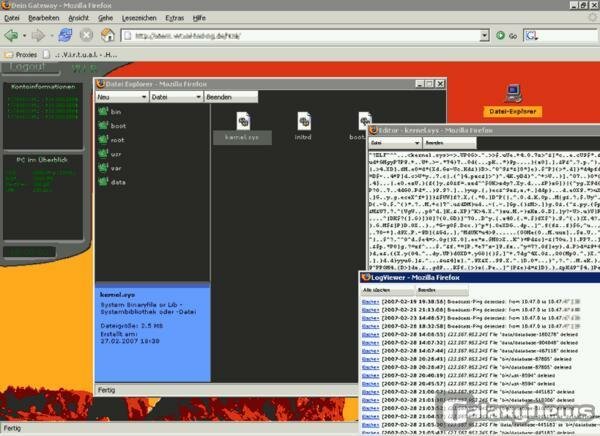The image size is (600, 436).
Task: Click the Fertig status in Datei Explorer
Action: [106, 390]
